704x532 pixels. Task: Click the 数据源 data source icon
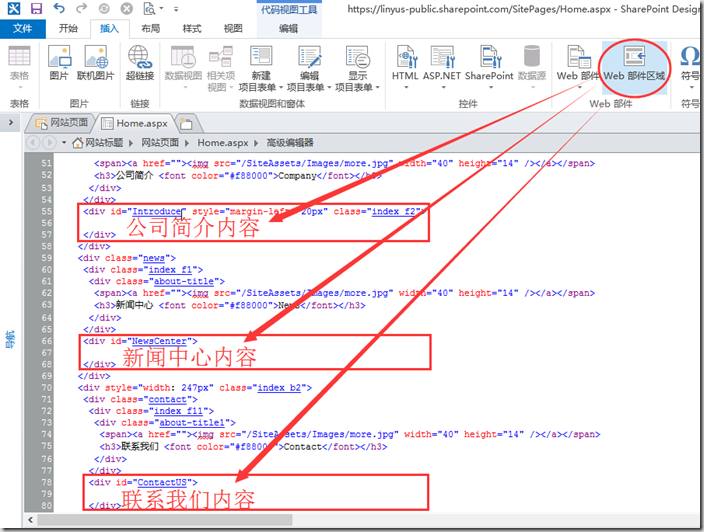532,62
